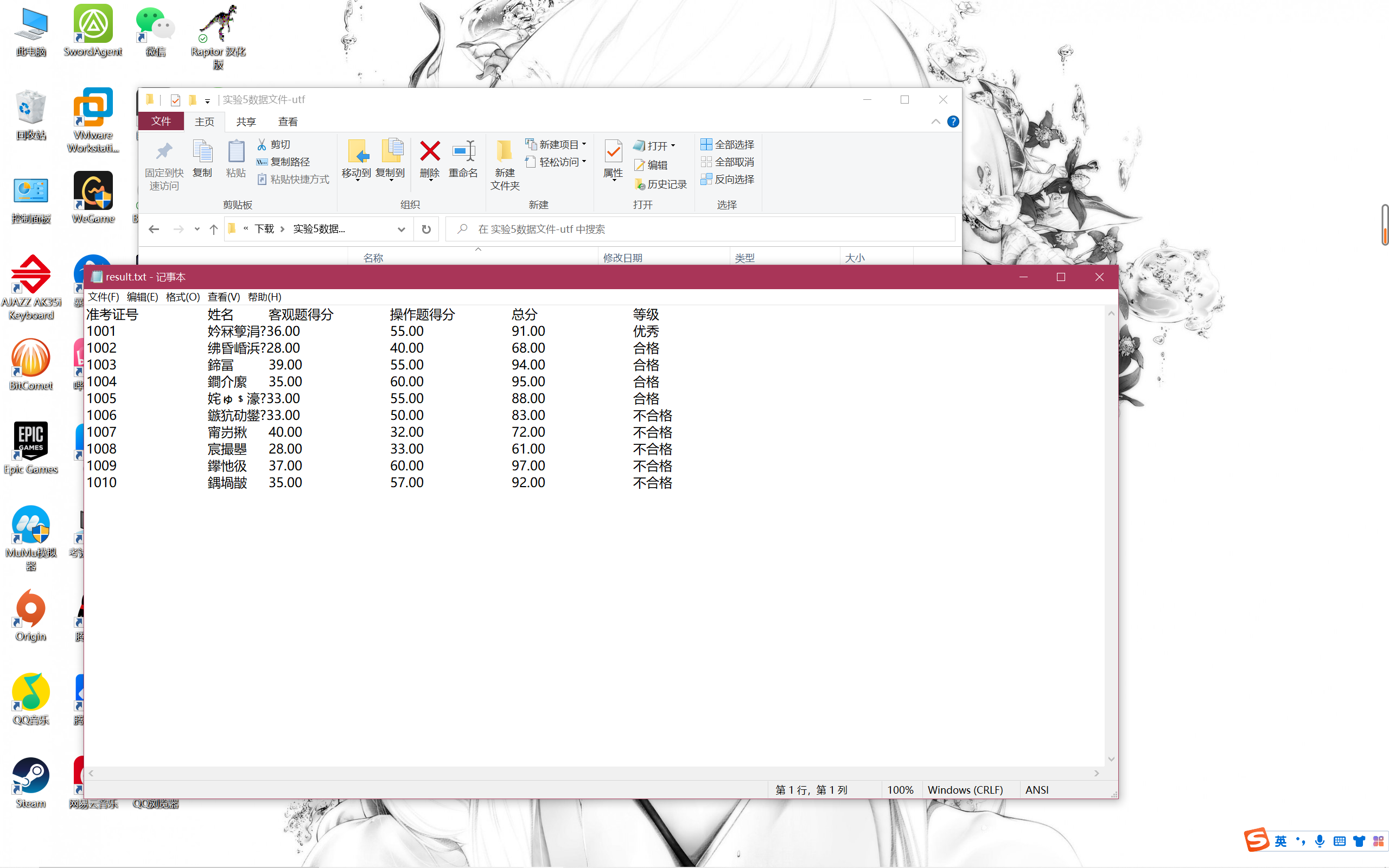Click the refresh icon beside address bar
The height and width of the screenshot is (868, 1389).
[x=426, y=229]
